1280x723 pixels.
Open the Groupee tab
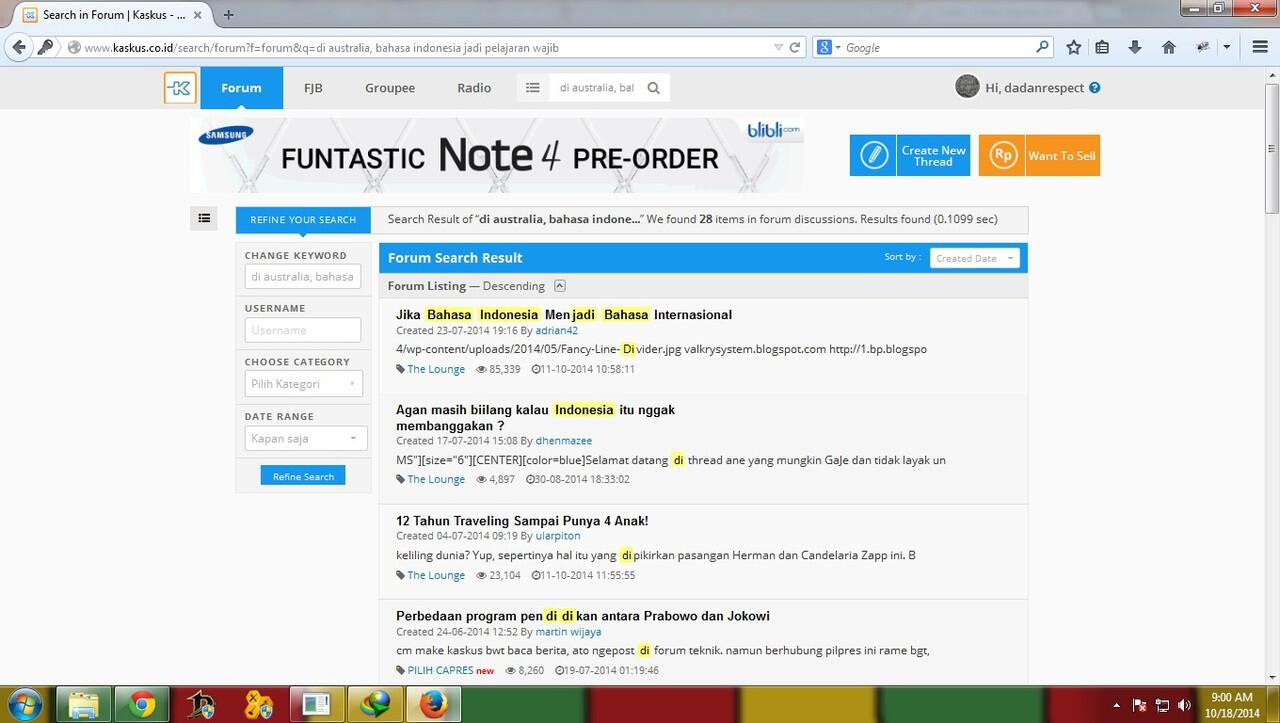[390, 88]
